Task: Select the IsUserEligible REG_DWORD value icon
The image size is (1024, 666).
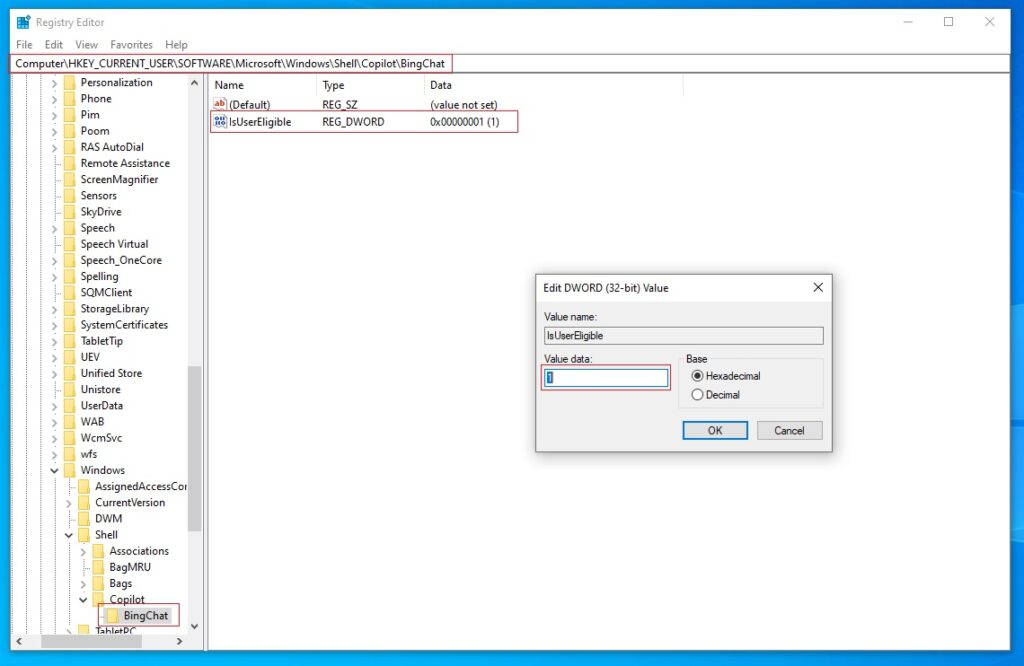Action: click(219, 122)
